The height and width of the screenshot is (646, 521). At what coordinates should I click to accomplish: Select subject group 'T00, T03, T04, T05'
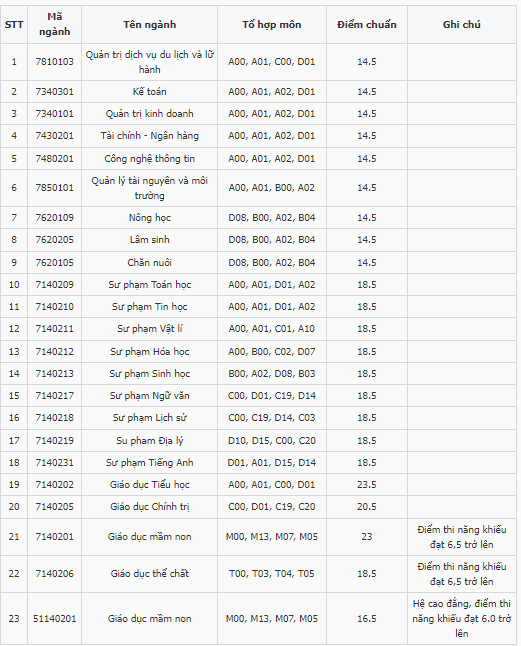click(272, 573)
